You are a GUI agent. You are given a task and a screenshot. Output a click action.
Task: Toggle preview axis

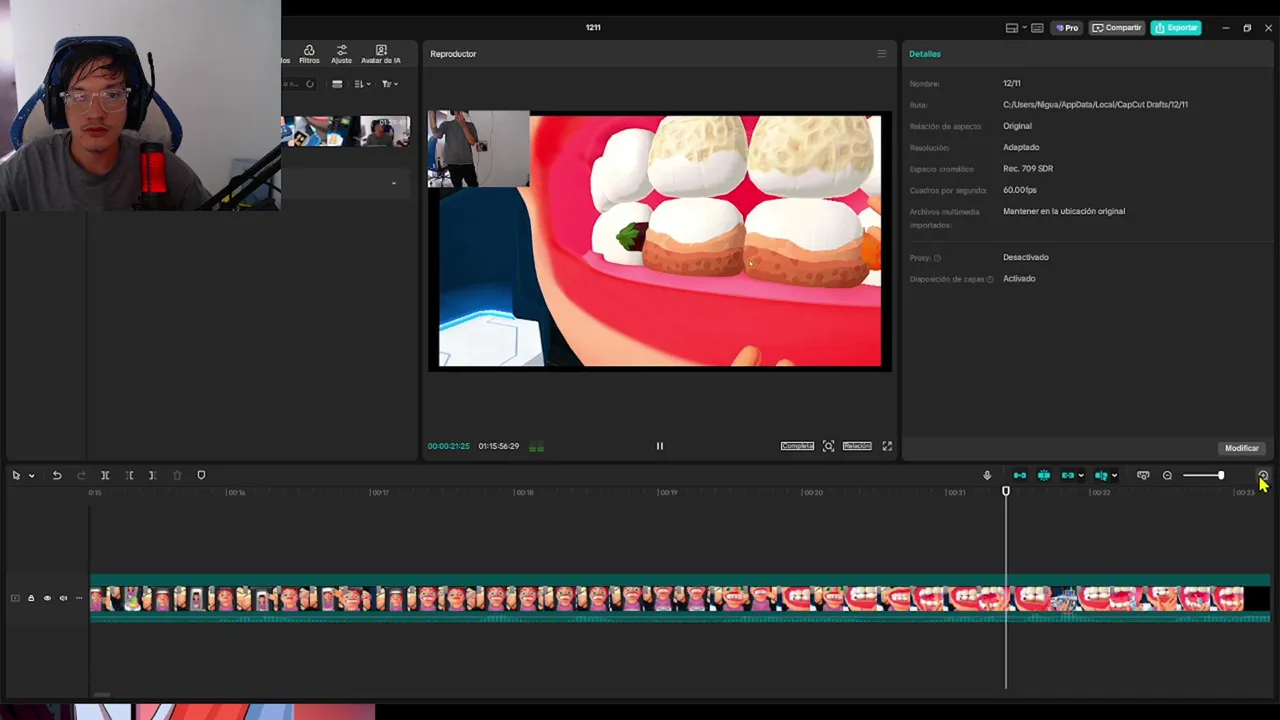(x=1100, y=475)
